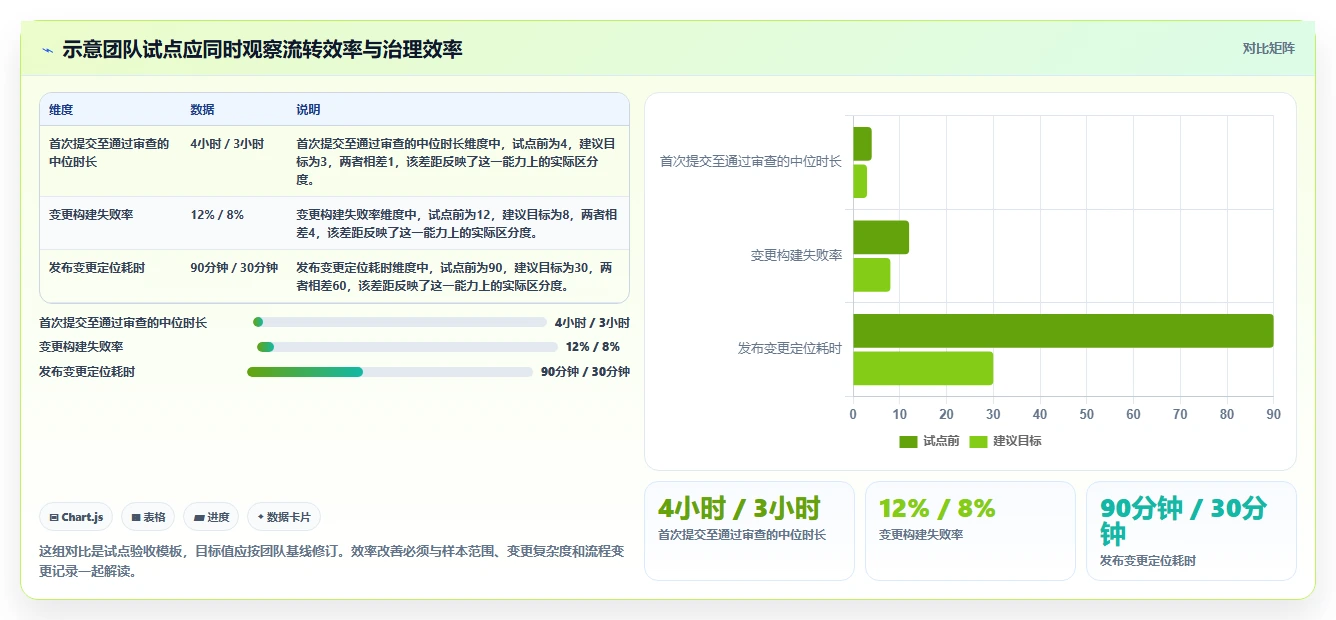
Task: Click the 数据 column header
Action: 202,109
